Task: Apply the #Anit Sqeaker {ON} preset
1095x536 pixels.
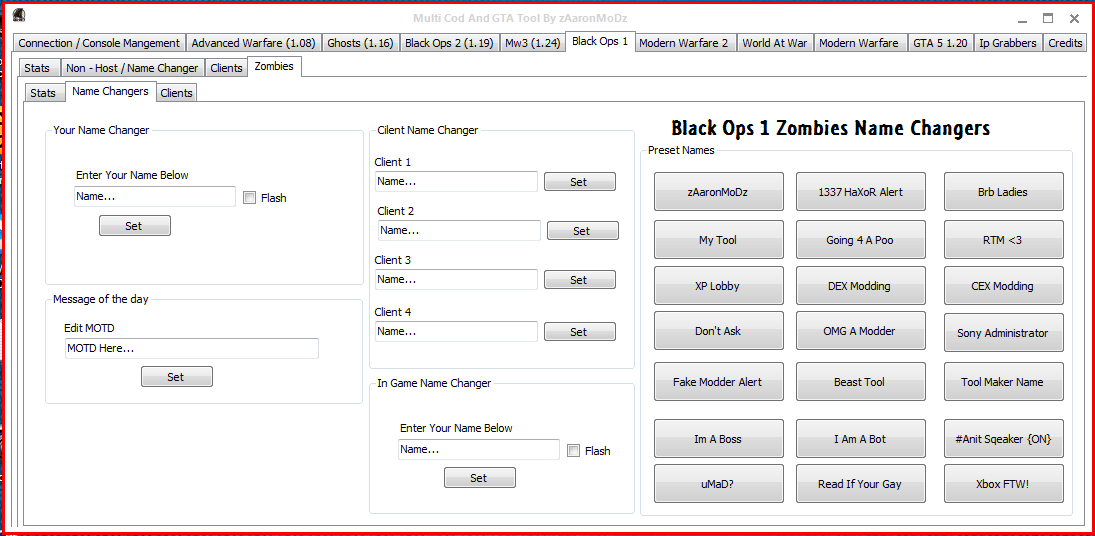Action: 1003,439
